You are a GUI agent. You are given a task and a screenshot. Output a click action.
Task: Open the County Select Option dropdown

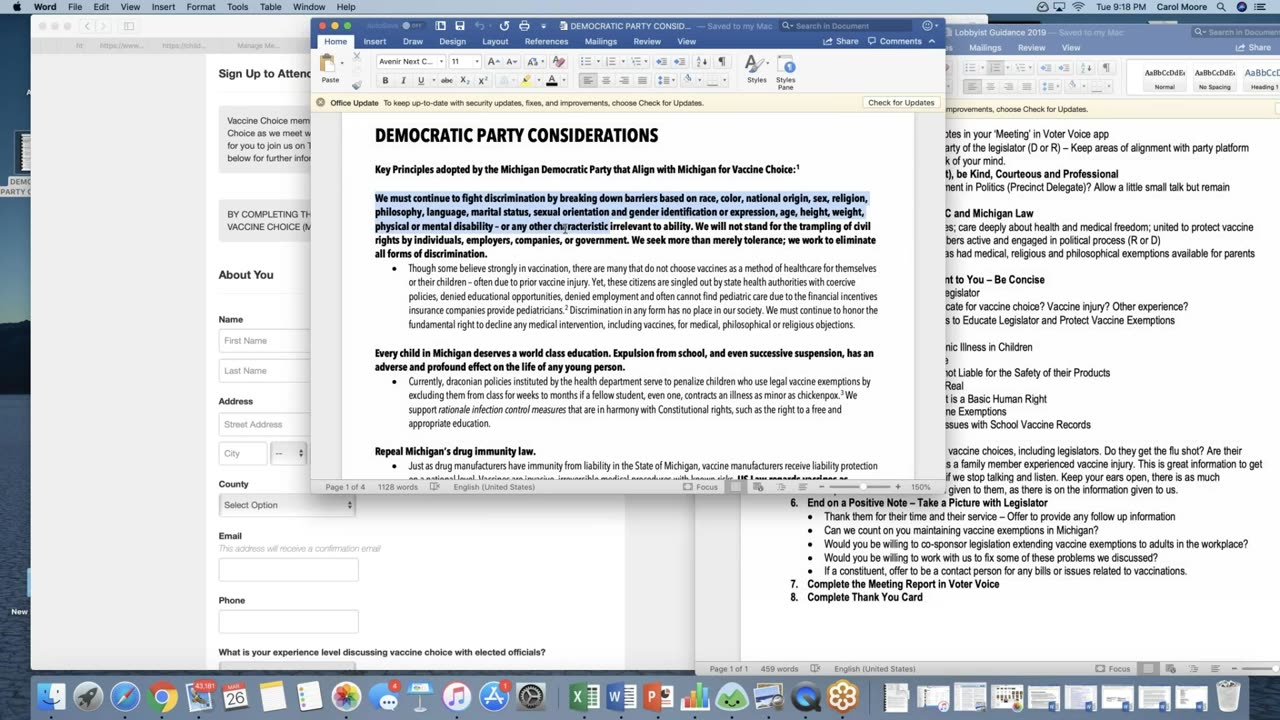[287, 505]
